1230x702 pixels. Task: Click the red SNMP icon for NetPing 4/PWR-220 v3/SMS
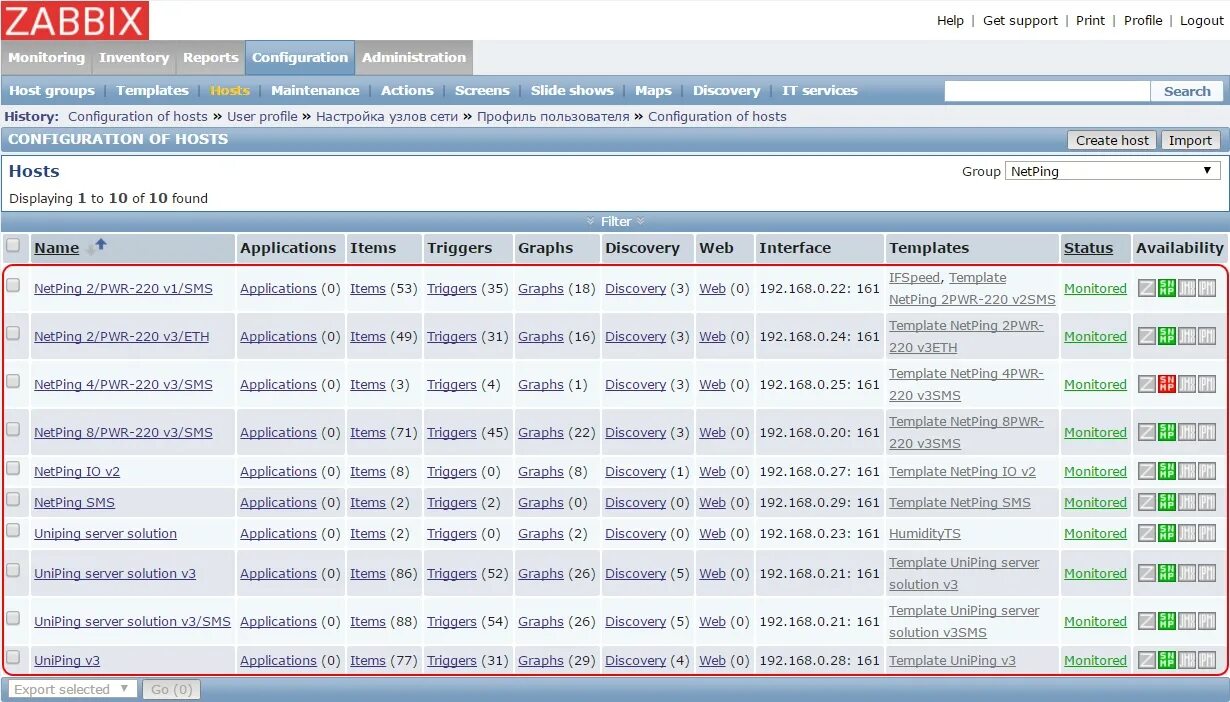click(x=1167, y=384)
